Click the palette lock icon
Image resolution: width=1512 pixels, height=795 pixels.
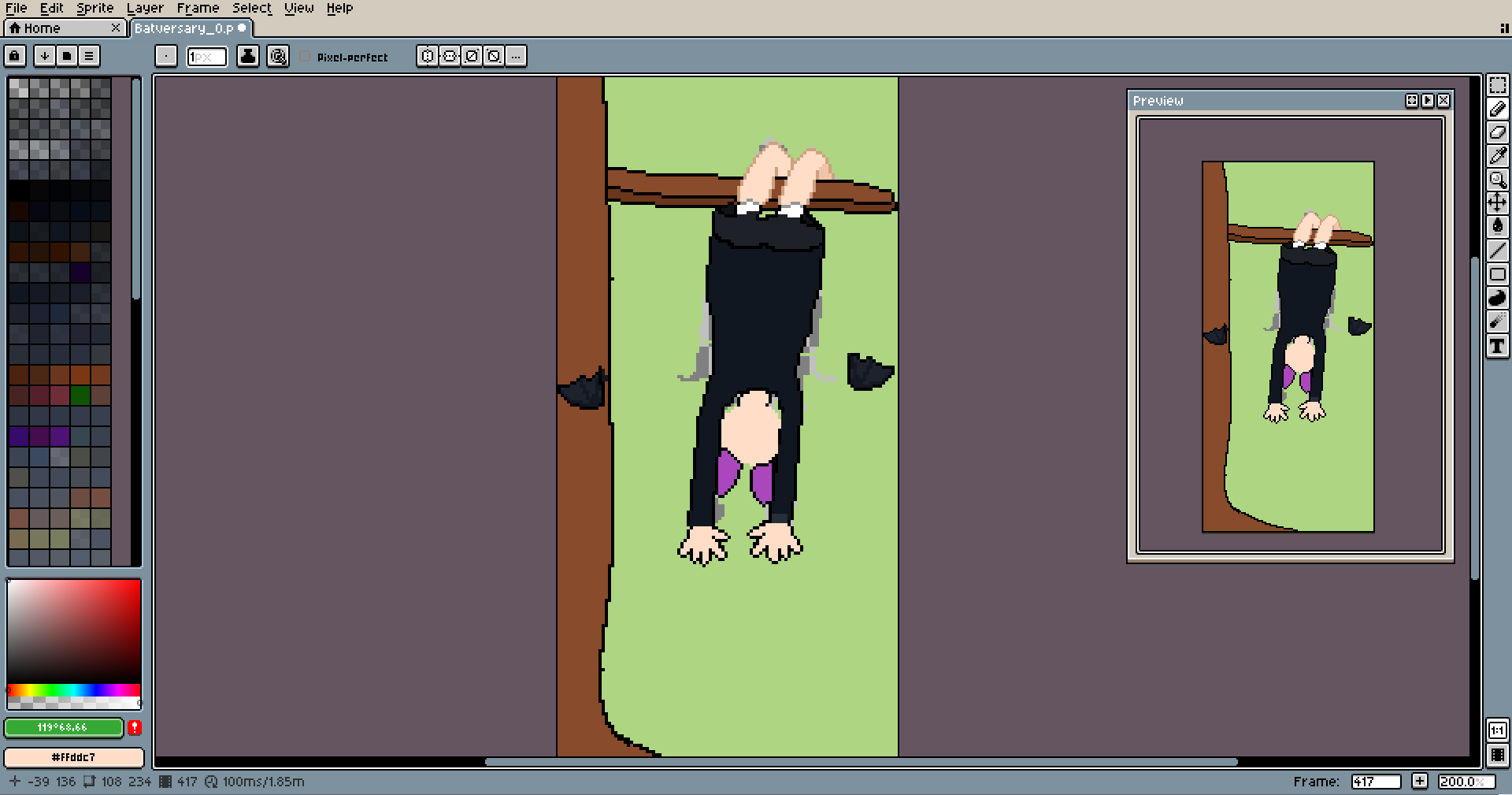(15, 56)
